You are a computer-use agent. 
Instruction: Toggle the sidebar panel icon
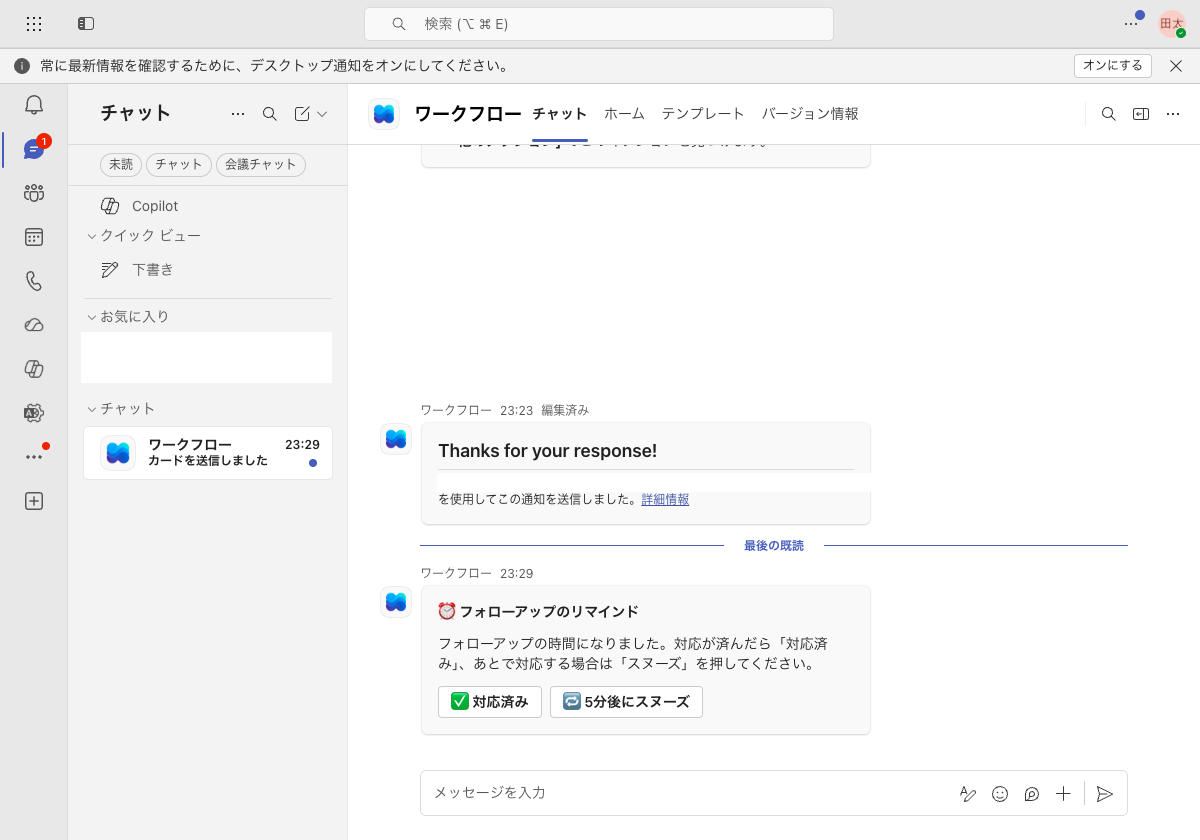pyautogui.click(x=86, y=23)
